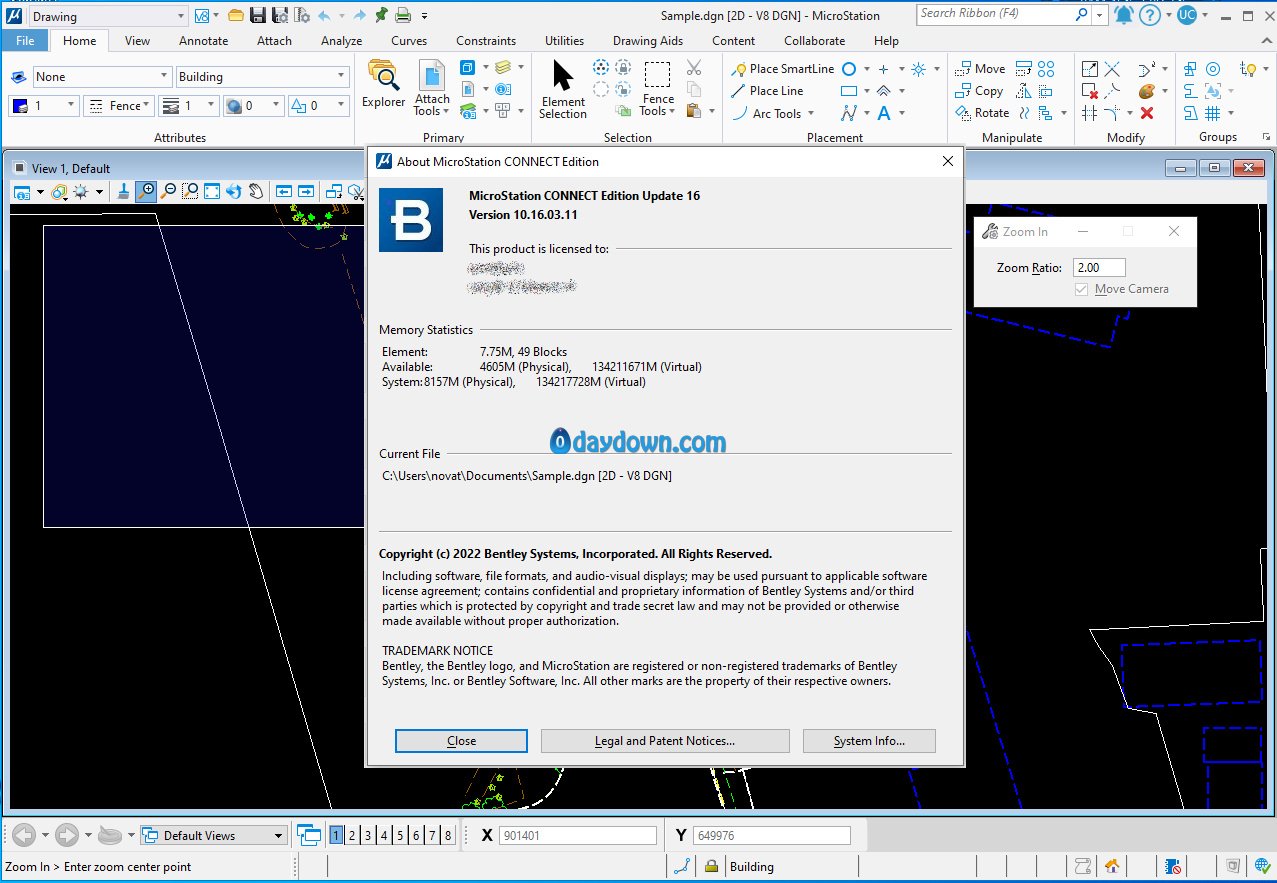Click Fit View icon in View 1 toolbar
The image size is (1277, 883).
click(212, 191)
